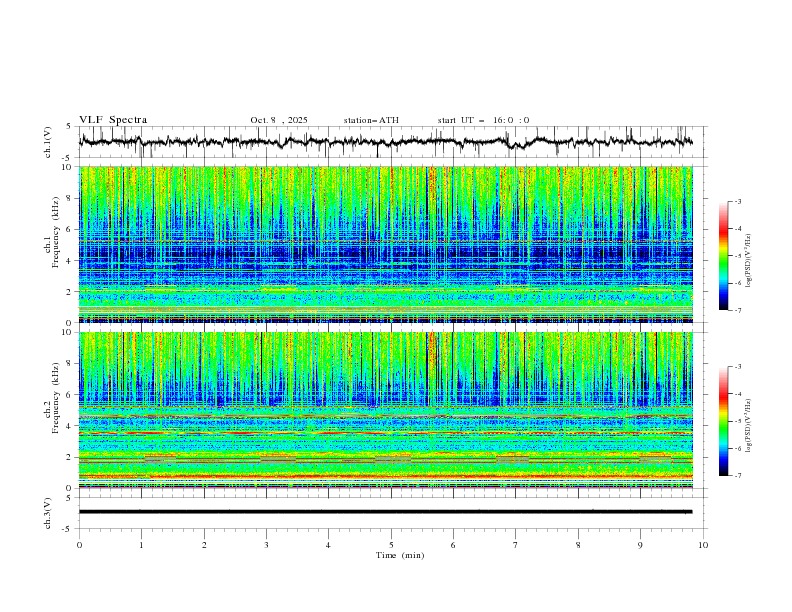This screenshot has width=792, height=612.
Task: Click the "ch.3(V)" axis label
Action: [48, 513]
